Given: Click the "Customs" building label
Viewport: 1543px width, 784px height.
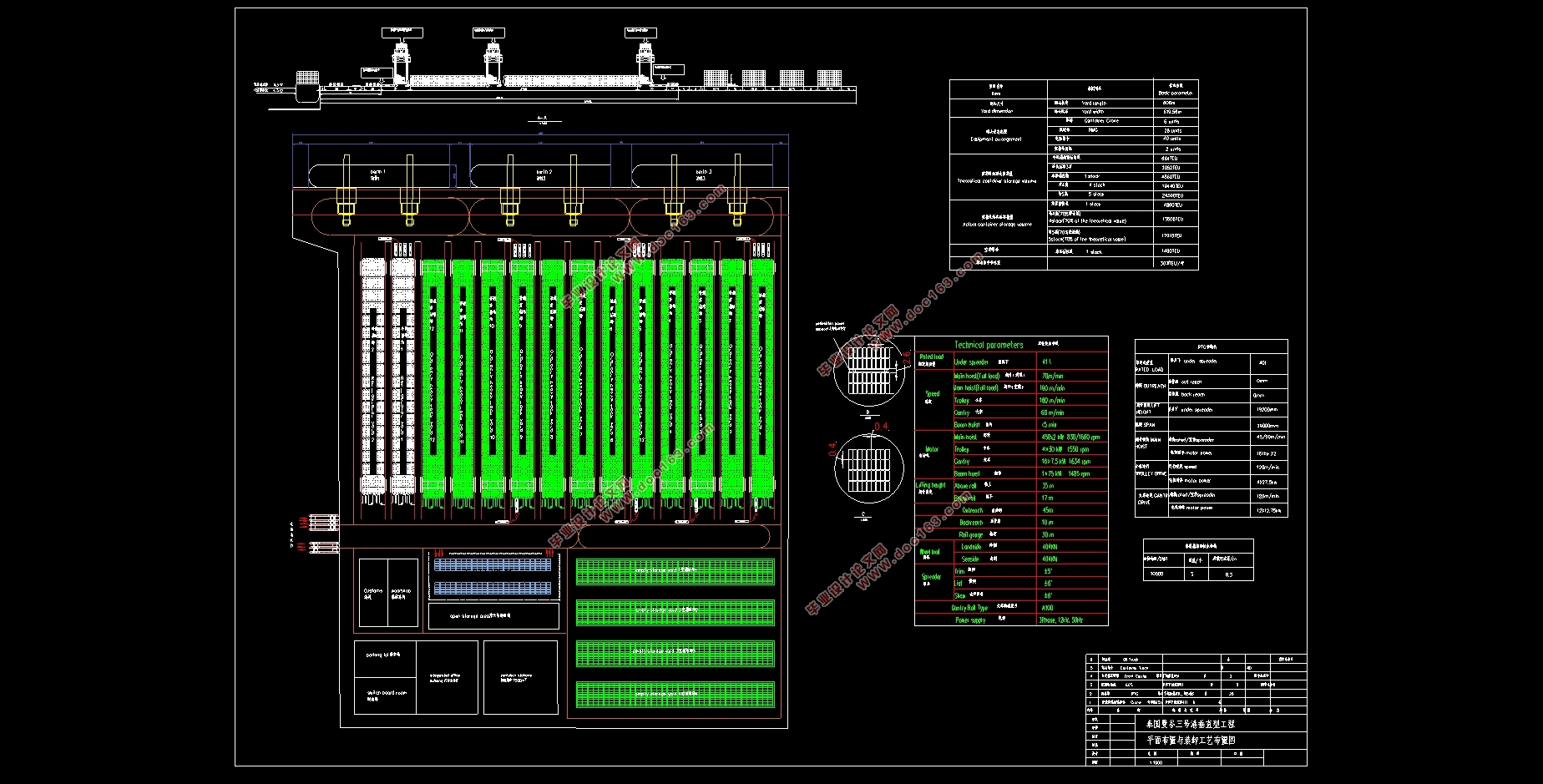Looking at the screenshot, I should (x=372, y=591).
